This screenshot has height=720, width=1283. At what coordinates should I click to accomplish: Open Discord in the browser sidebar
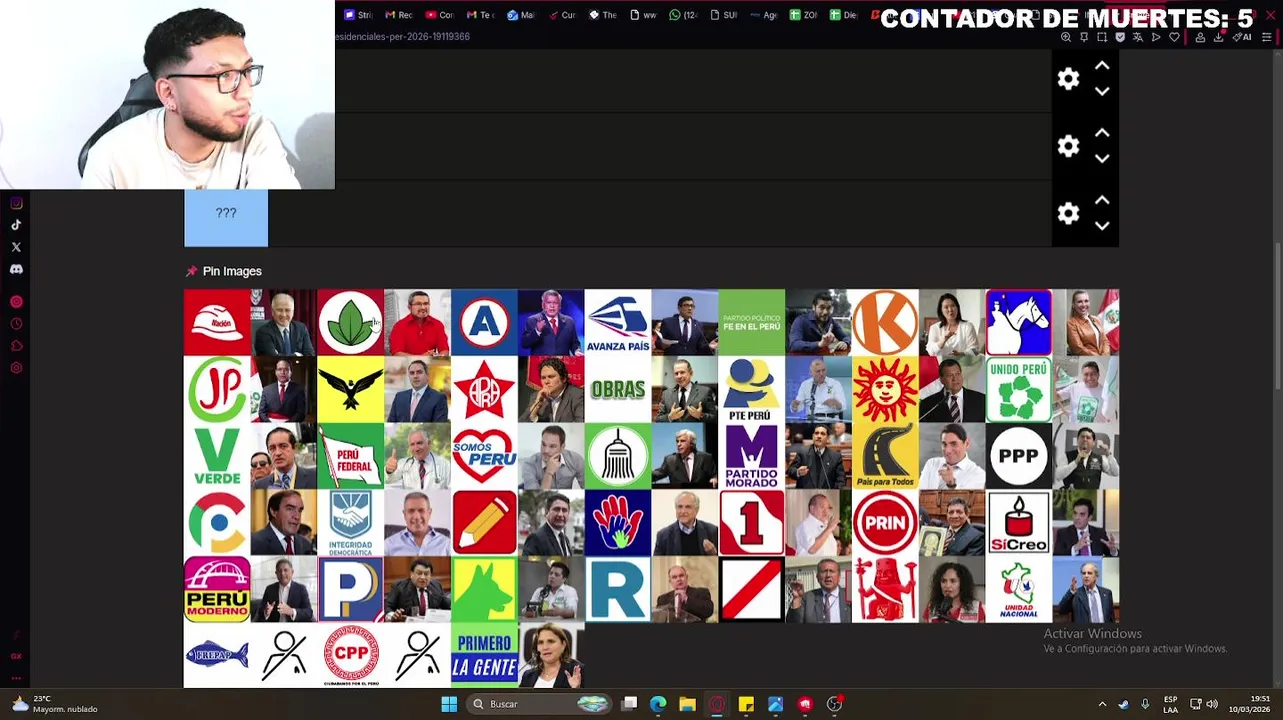click(16, 269)
